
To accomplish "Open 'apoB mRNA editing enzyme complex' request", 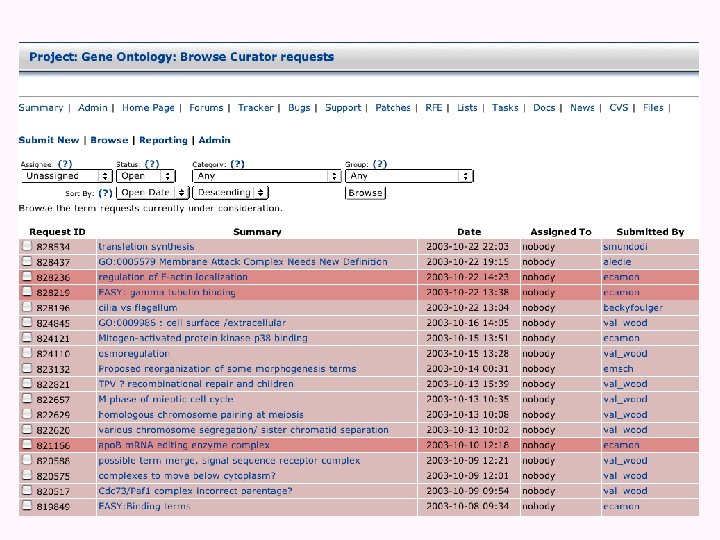I will tap(184, 445).
